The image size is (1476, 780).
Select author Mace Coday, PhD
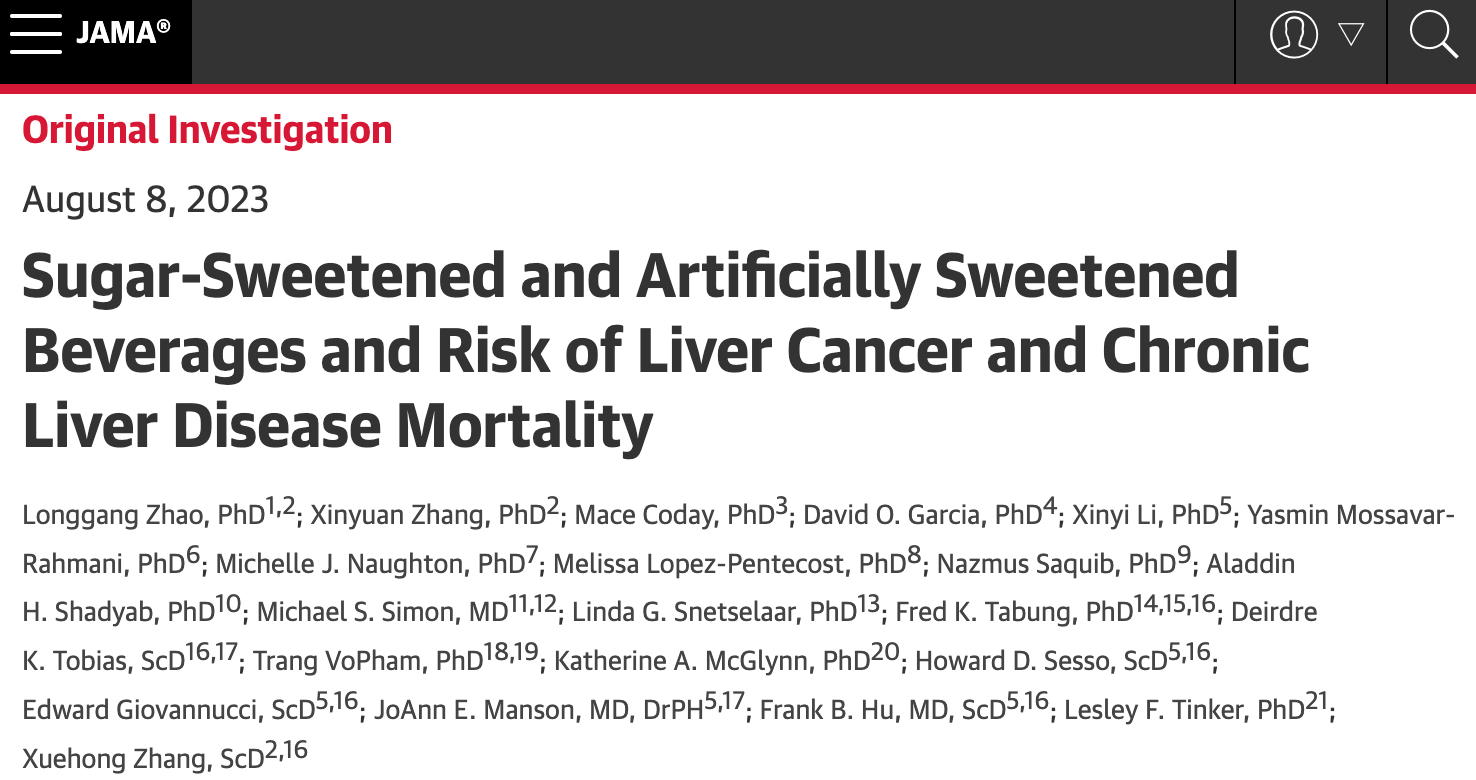click(x=675, y=515)
